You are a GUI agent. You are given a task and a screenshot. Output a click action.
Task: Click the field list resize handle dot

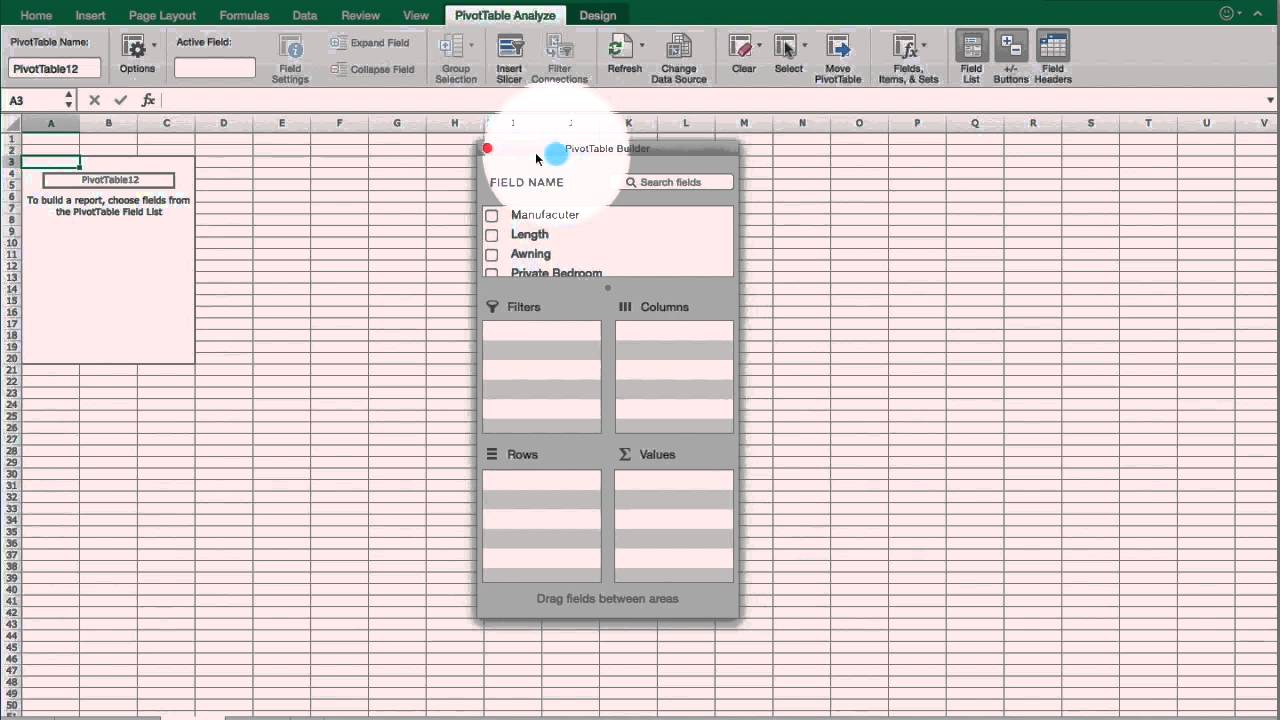tap(608, 288)
